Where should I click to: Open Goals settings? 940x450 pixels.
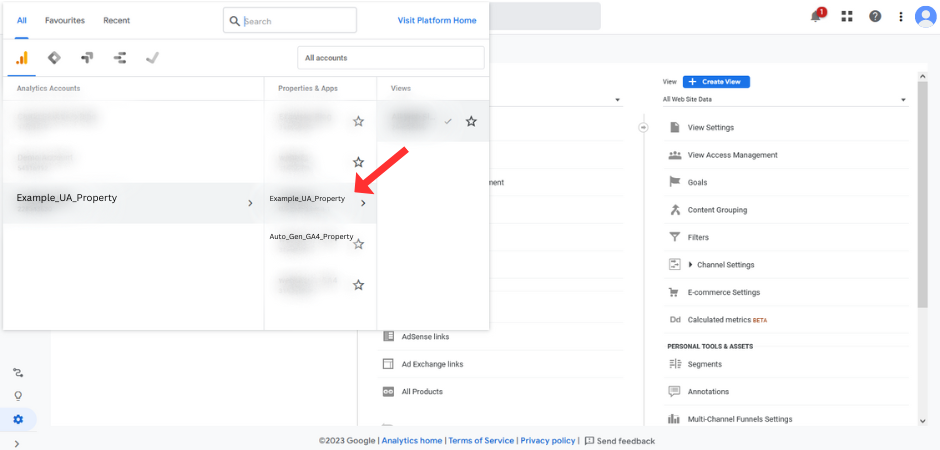tap(697, 182)
